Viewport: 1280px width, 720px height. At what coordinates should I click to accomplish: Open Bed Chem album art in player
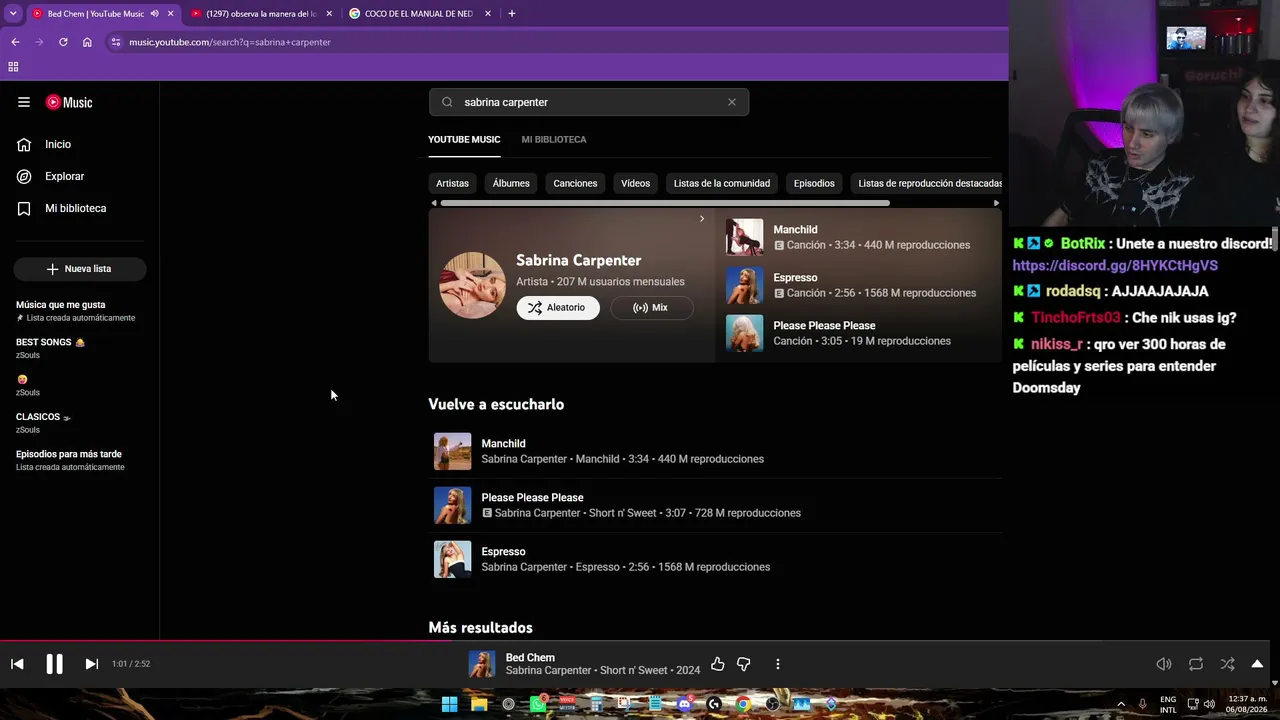coord(482,664)
